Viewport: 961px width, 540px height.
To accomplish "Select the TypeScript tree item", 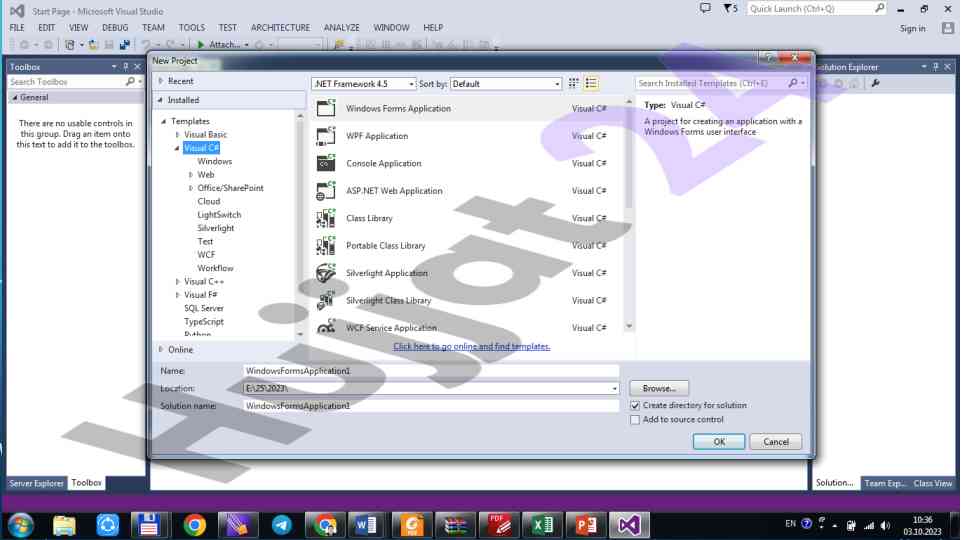I will tap(203, 322).
